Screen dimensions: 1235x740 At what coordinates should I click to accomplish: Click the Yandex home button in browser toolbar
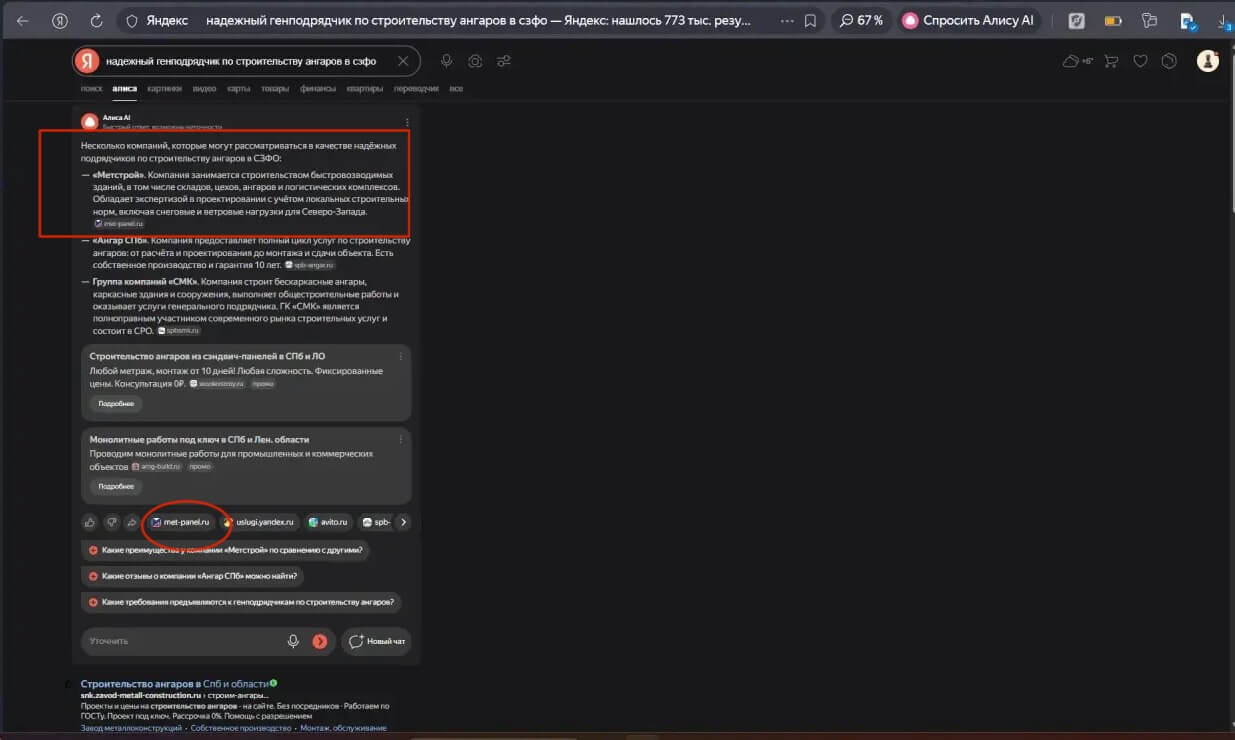tap(60, 20)
